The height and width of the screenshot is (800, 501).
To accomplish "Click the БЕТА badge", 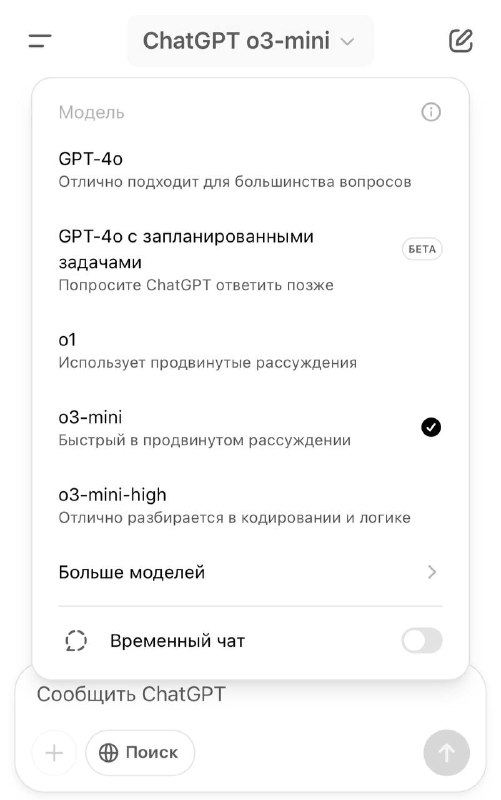I will (422, 249).
